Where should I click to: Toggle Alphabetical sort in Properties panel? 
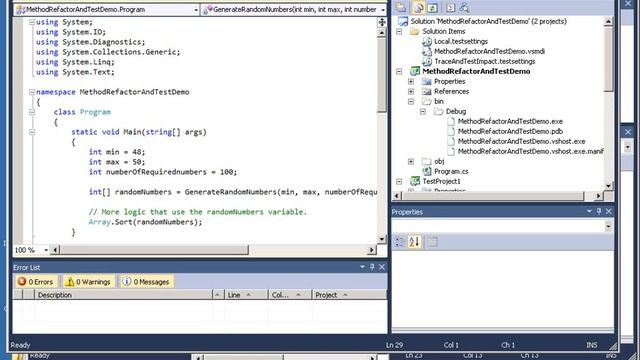[414, 242]
